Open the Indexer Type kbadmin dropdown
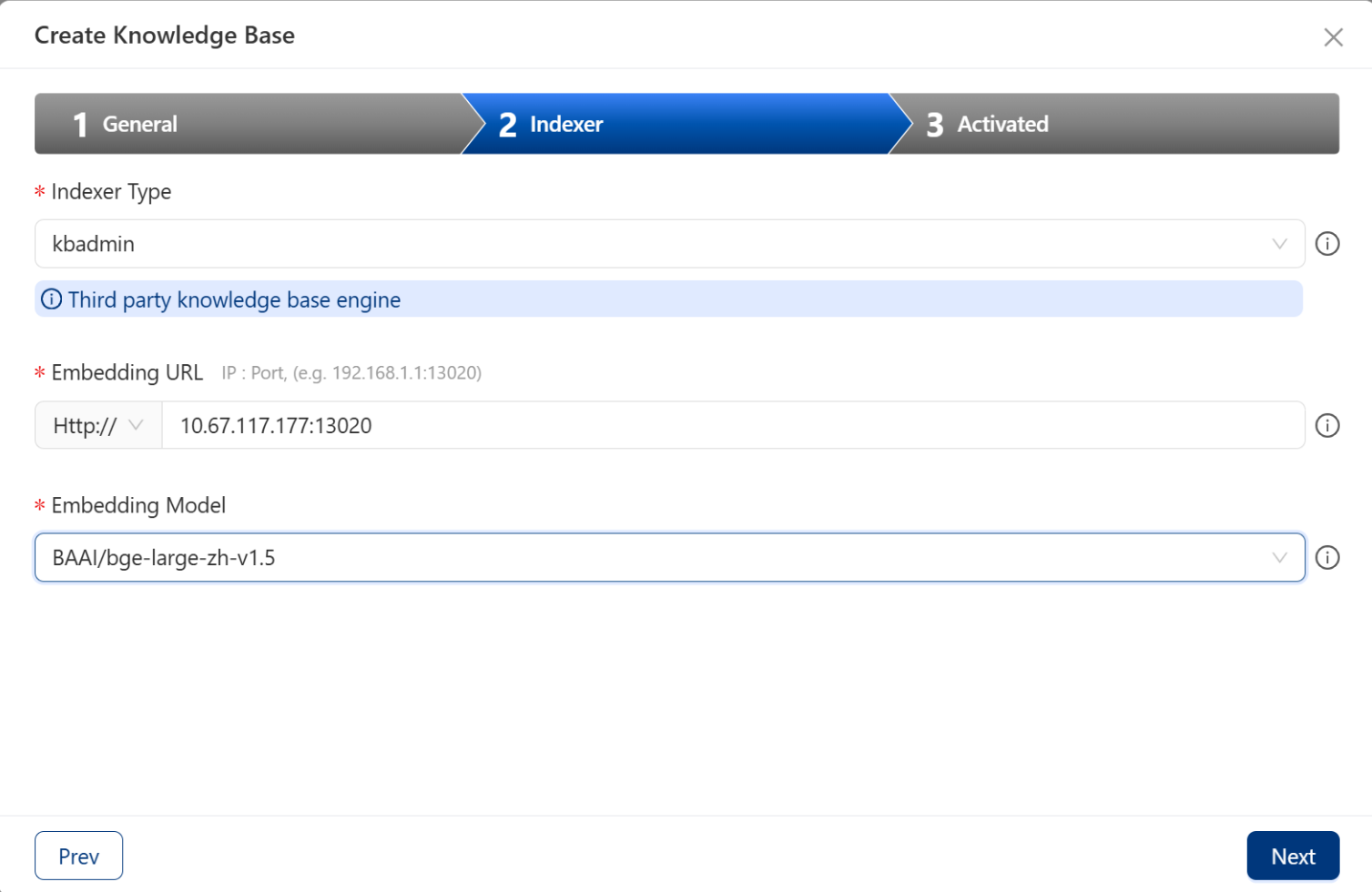Image resolution: width=1372 pixels, height=892 pixels. [x=656, y=244]
